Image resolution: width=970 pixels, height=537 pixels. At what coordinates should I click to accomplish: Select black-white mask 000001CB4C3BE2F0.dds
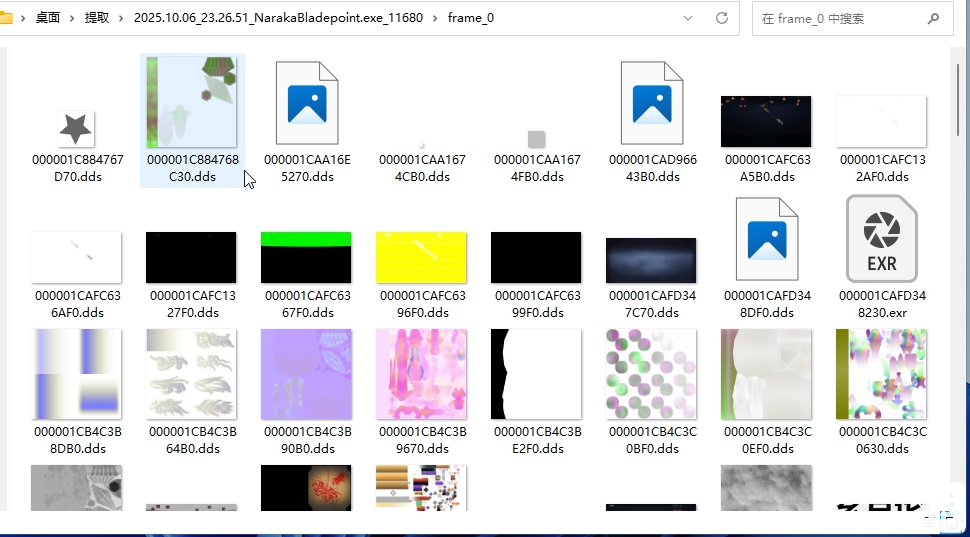(x=536, y=374)
